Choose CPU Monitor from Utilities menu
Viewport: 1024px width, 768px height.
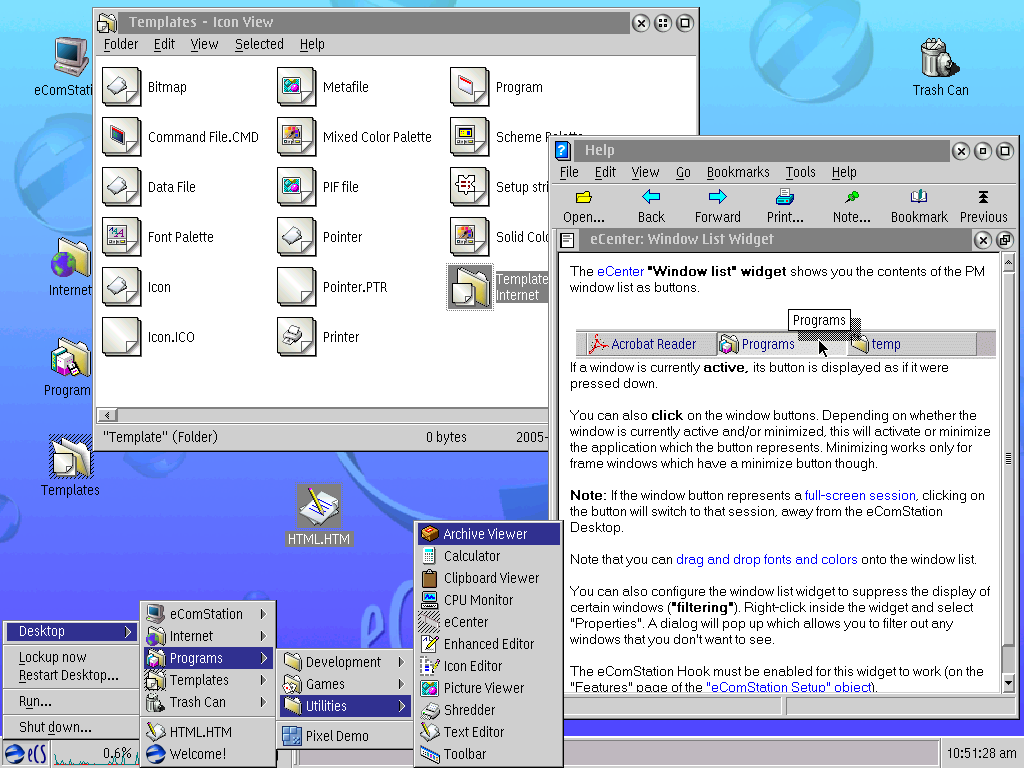coord(488,600)
